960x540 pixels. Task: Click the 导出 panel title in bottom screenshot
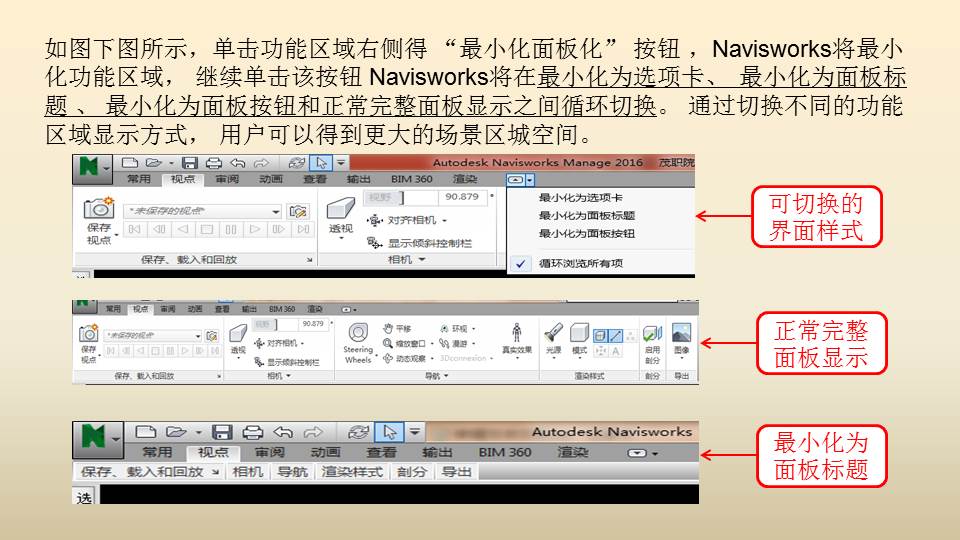[x=456, y=472]
